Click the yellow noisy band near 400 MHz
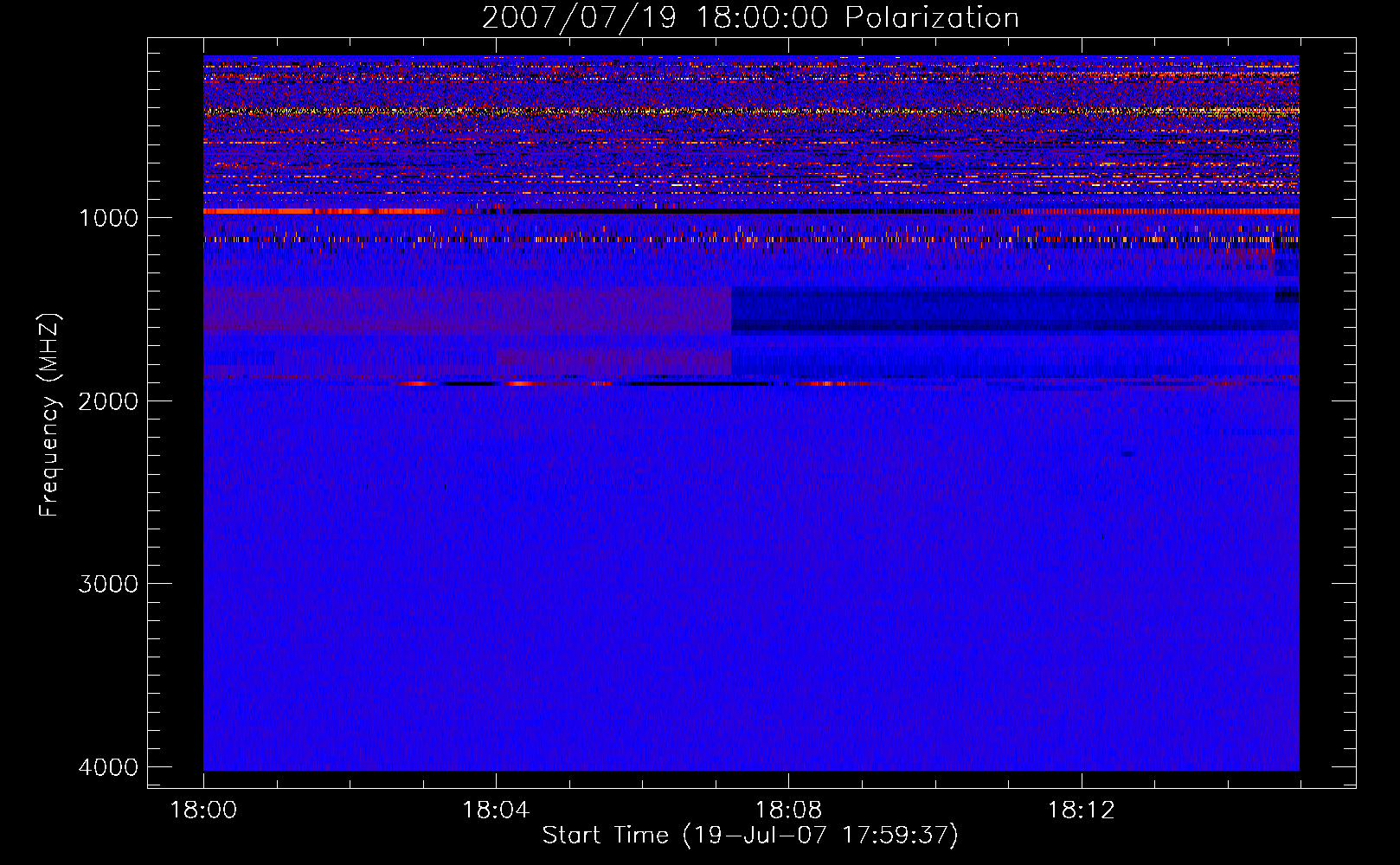Viewport: 1400px width, 865px height. coord(751,112)
